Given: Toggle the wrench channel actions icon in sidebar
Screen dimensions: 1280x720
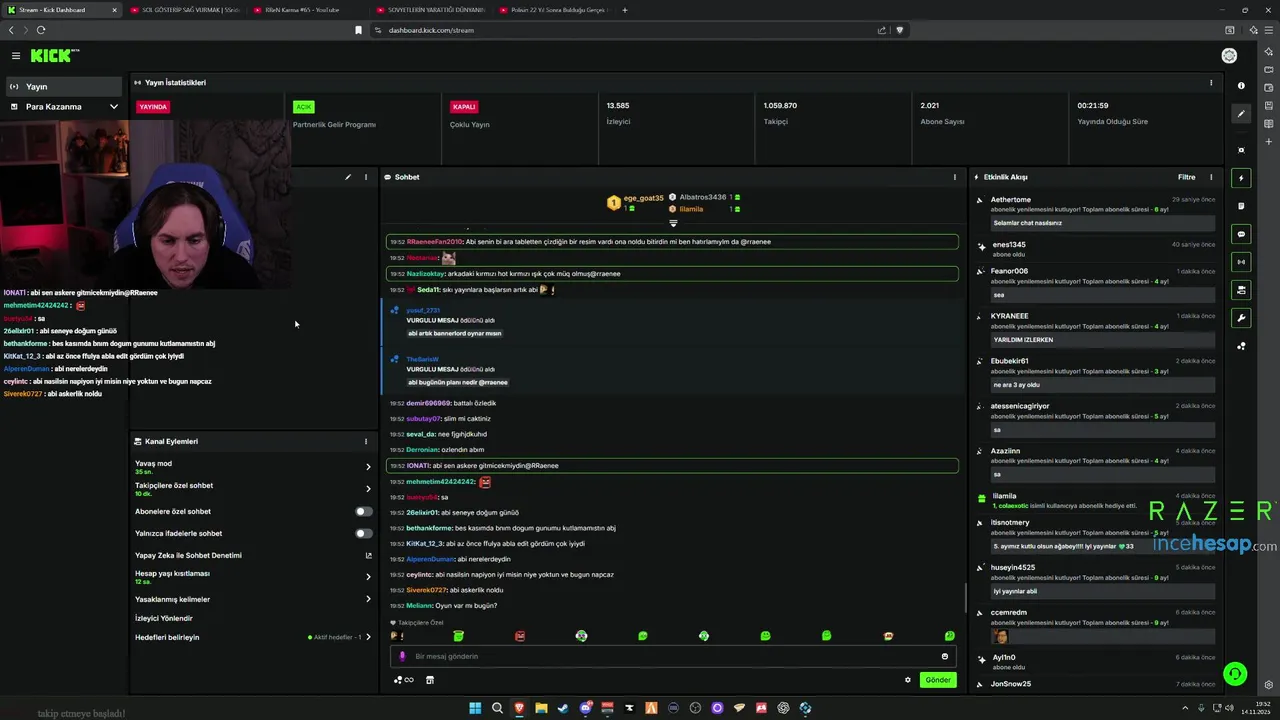Looking at the screenshot, I should [1241, 318].
